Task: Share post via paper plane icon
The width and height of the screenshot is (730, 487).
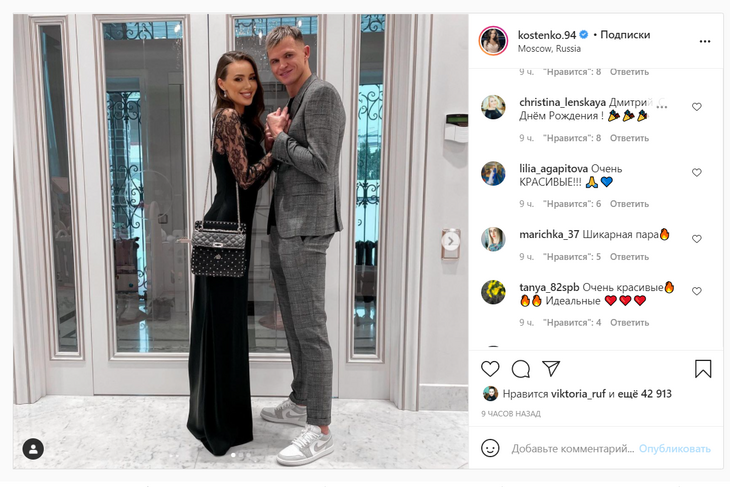Action: point(551,368)
